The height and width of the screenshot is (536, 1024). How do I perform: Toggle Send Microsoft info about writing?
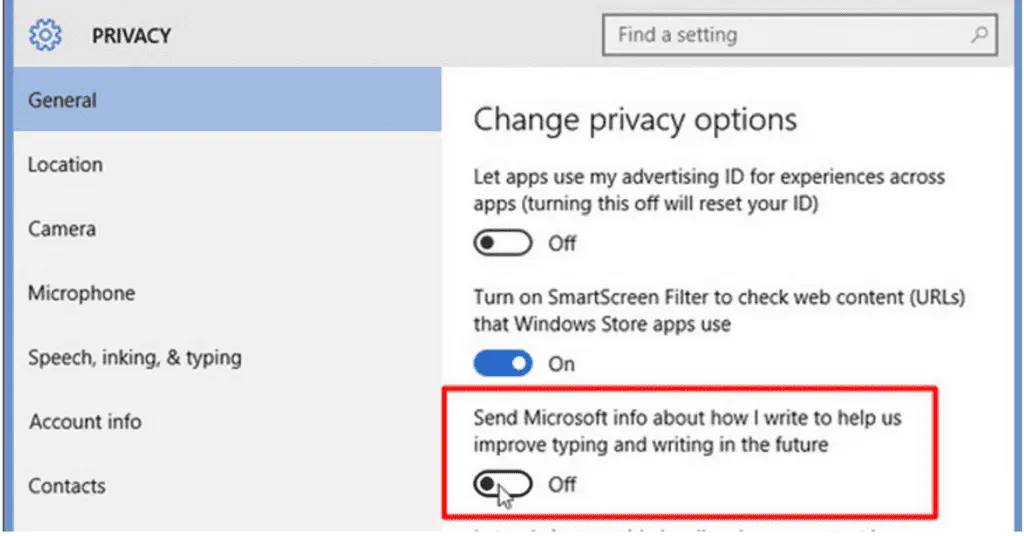click(x=503, y=484)
